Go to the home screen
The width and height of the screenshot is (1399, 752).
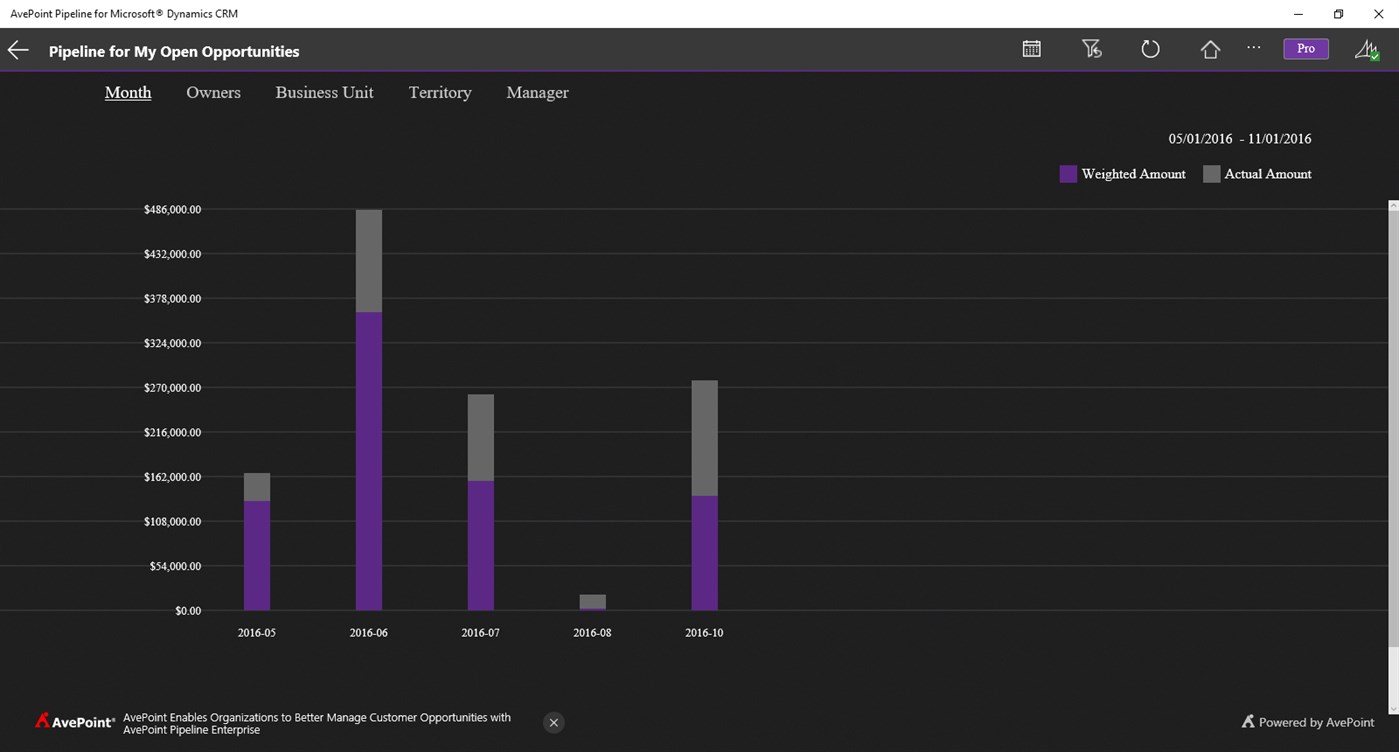click(1209, 48)
